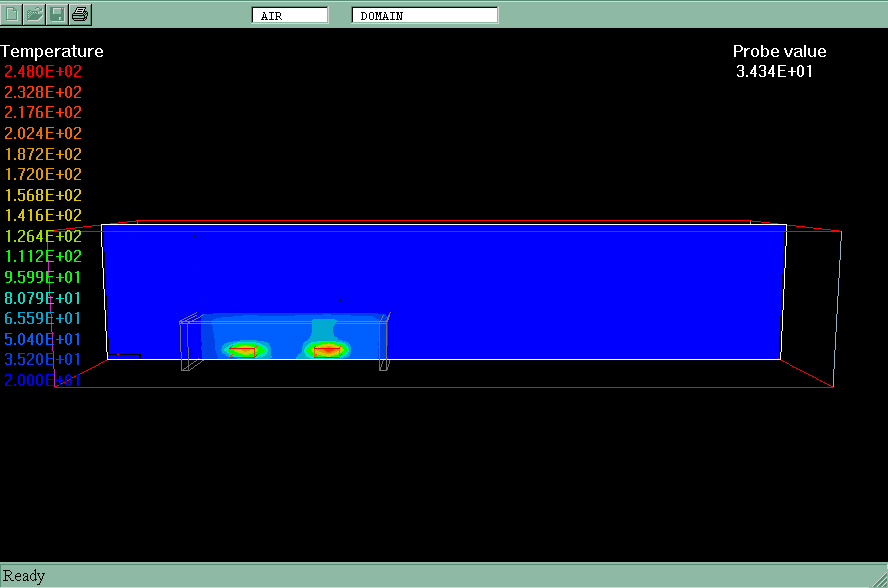
Task: Select the 2.000E+01 minimum legend value
Action: click(x=43, y=381)
